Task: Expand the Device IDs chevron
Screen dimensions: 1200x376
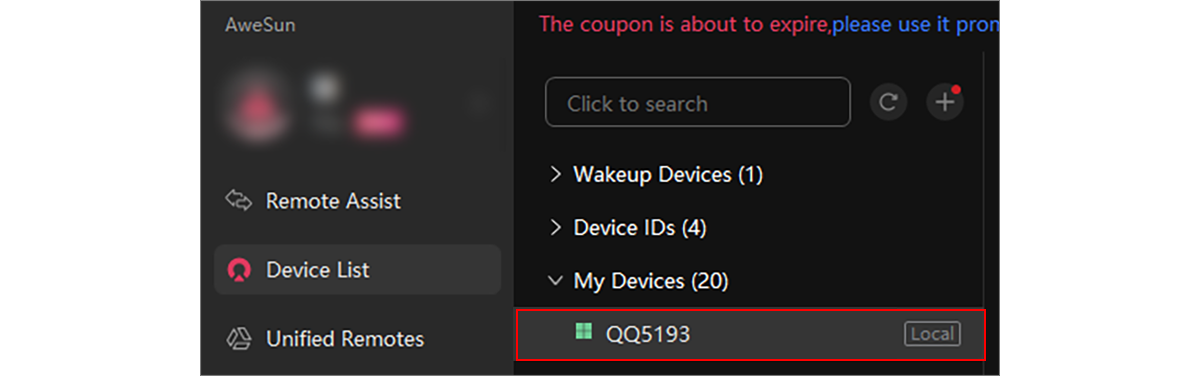Action: [x=556, y=228]
